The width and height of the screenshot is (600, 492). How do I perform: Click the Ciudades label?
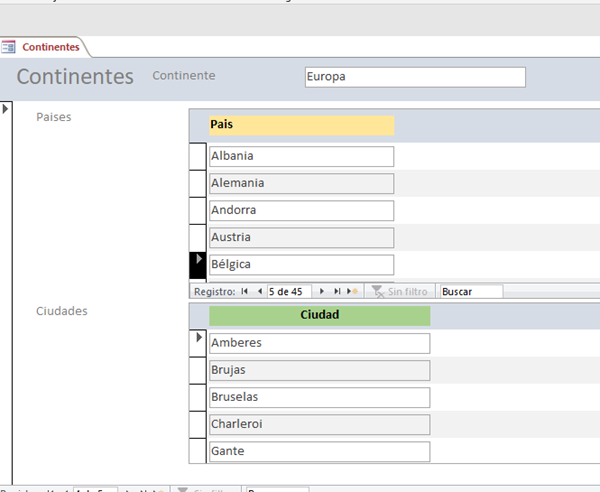tap(62, 311)
